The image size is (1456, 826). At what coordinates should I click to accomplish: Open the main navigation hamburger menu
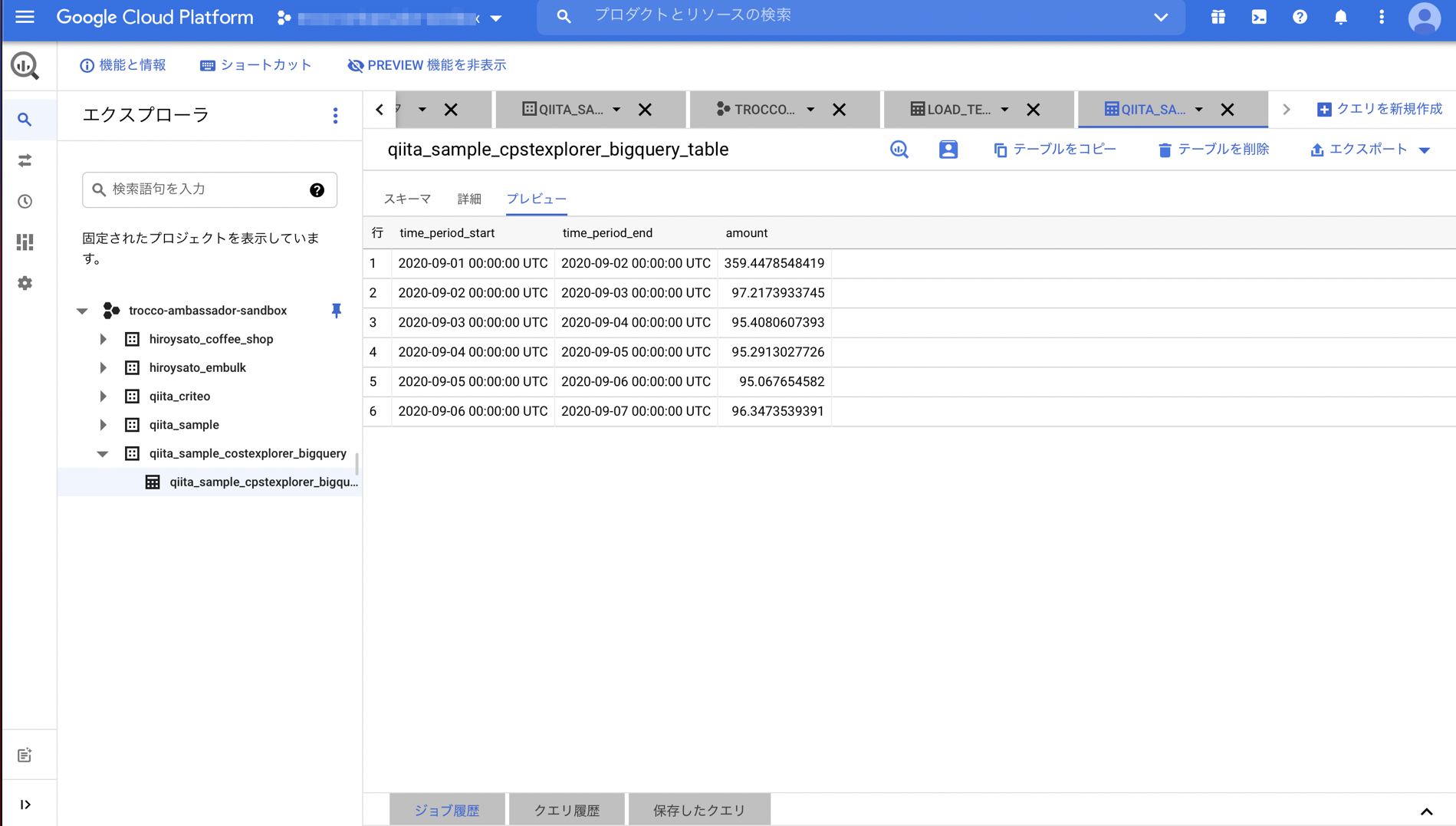coord(25,17)
